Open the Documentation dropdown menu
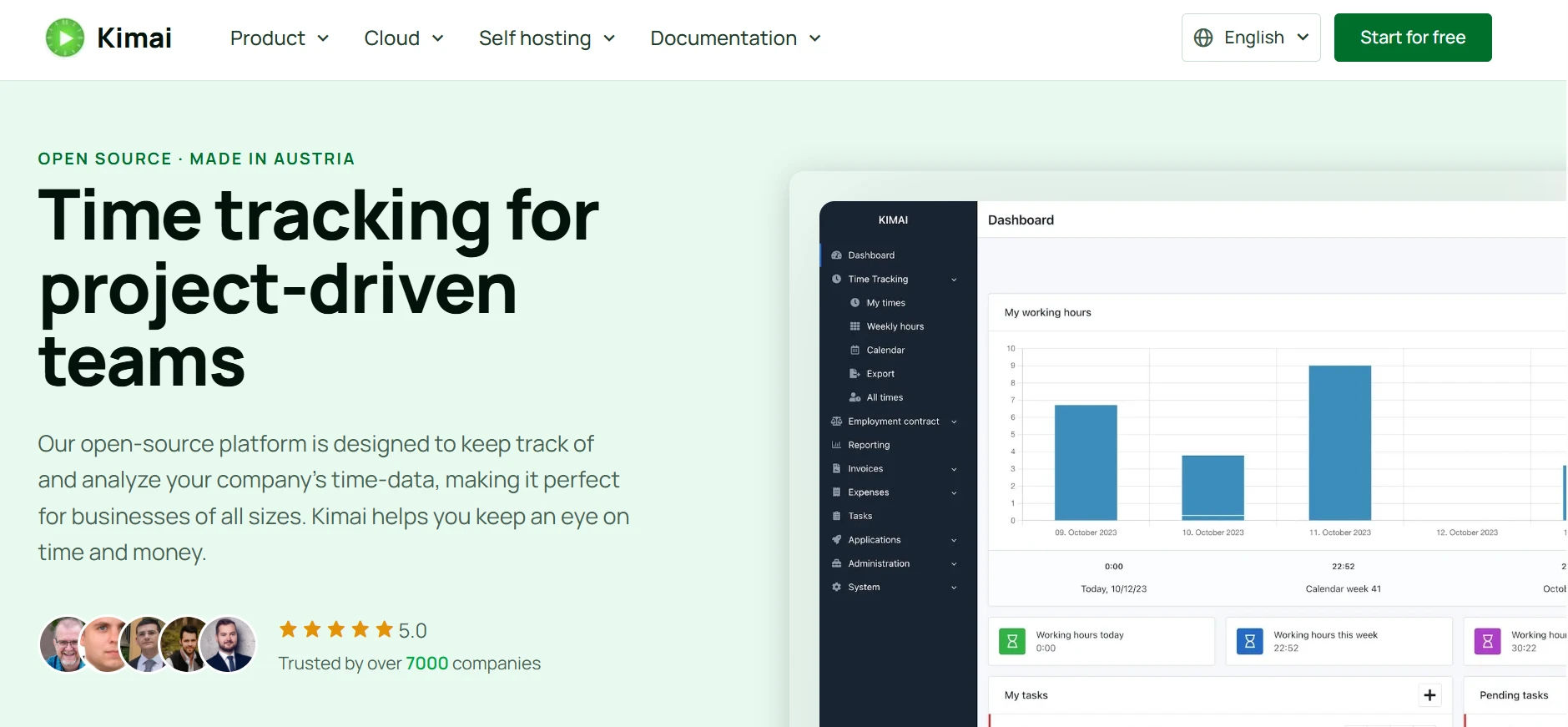The width and height of the screenshot is (1568, 727). (736, 38)
